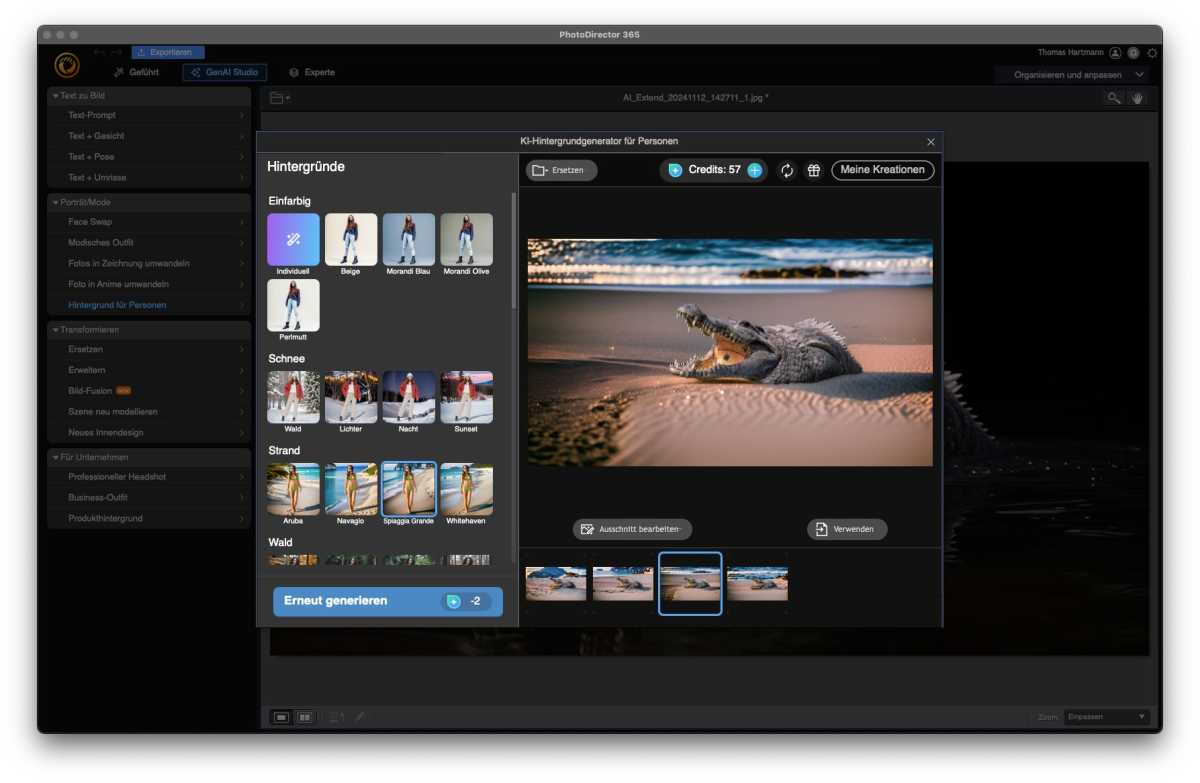Switch to the GenAI Studio tab
Image resolution: width=1200 pixels, height=783 pixels.
click(224, 73)
